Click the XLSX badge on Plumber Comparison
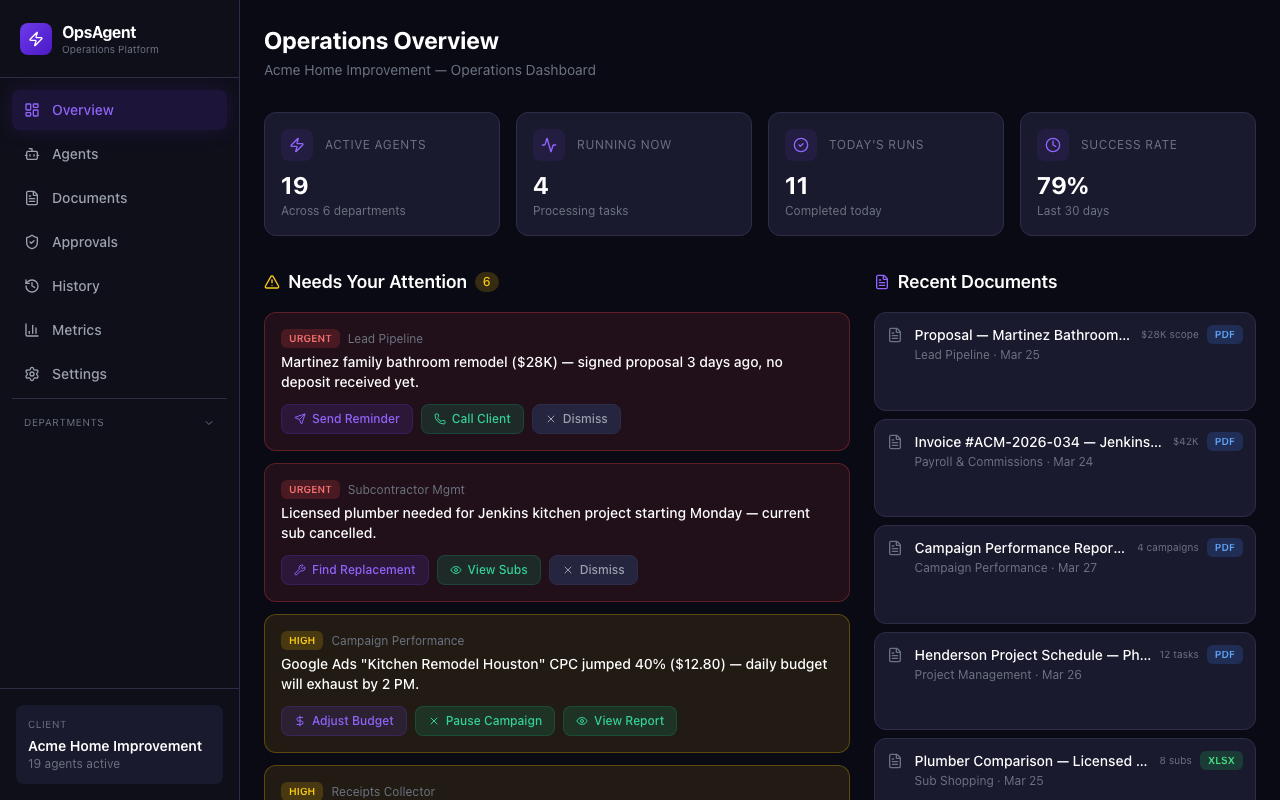The image size is (1280, 800). 1221,760
